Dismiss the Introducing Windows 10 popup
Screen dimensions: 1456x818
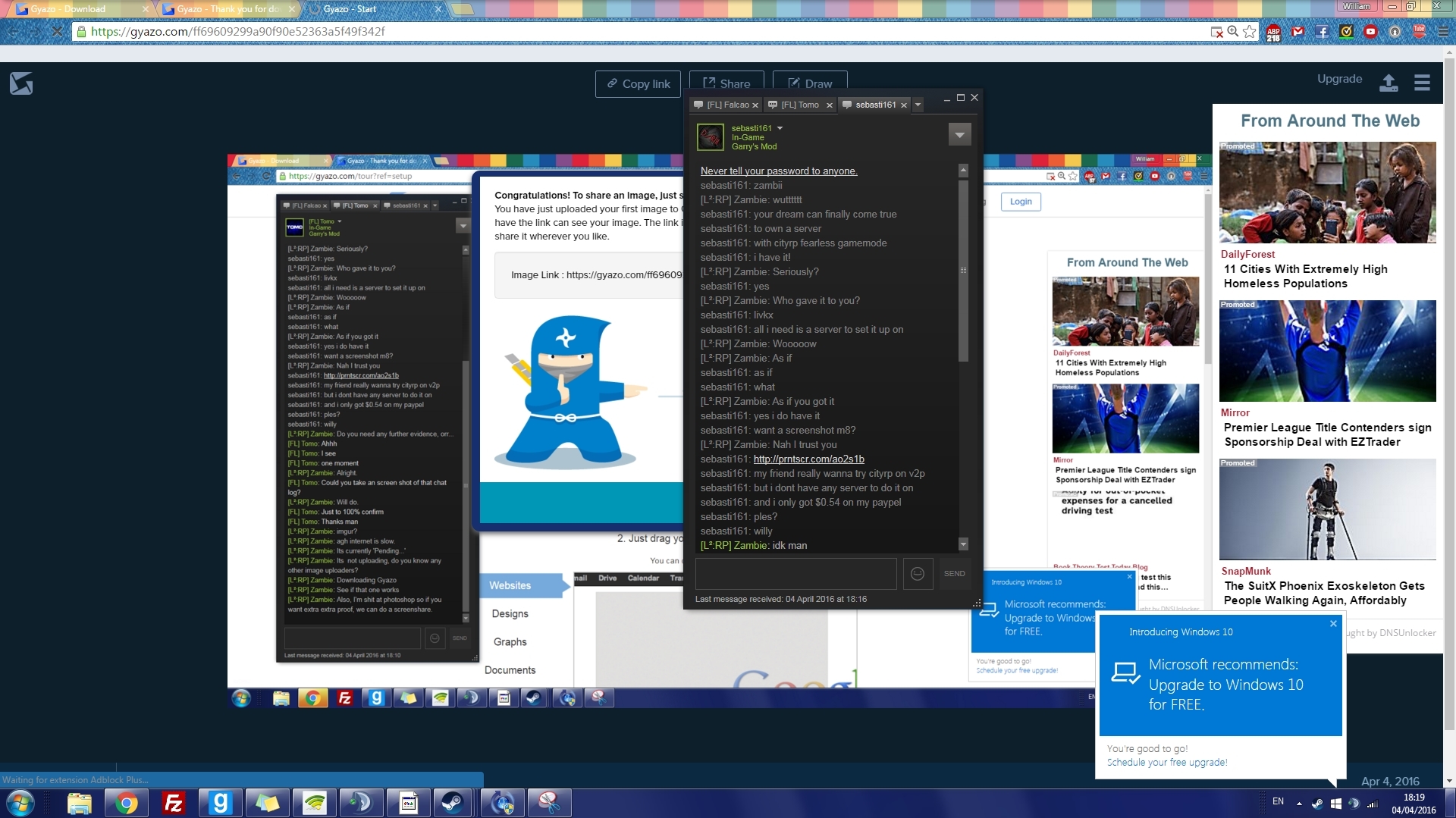pos(1333,624)
